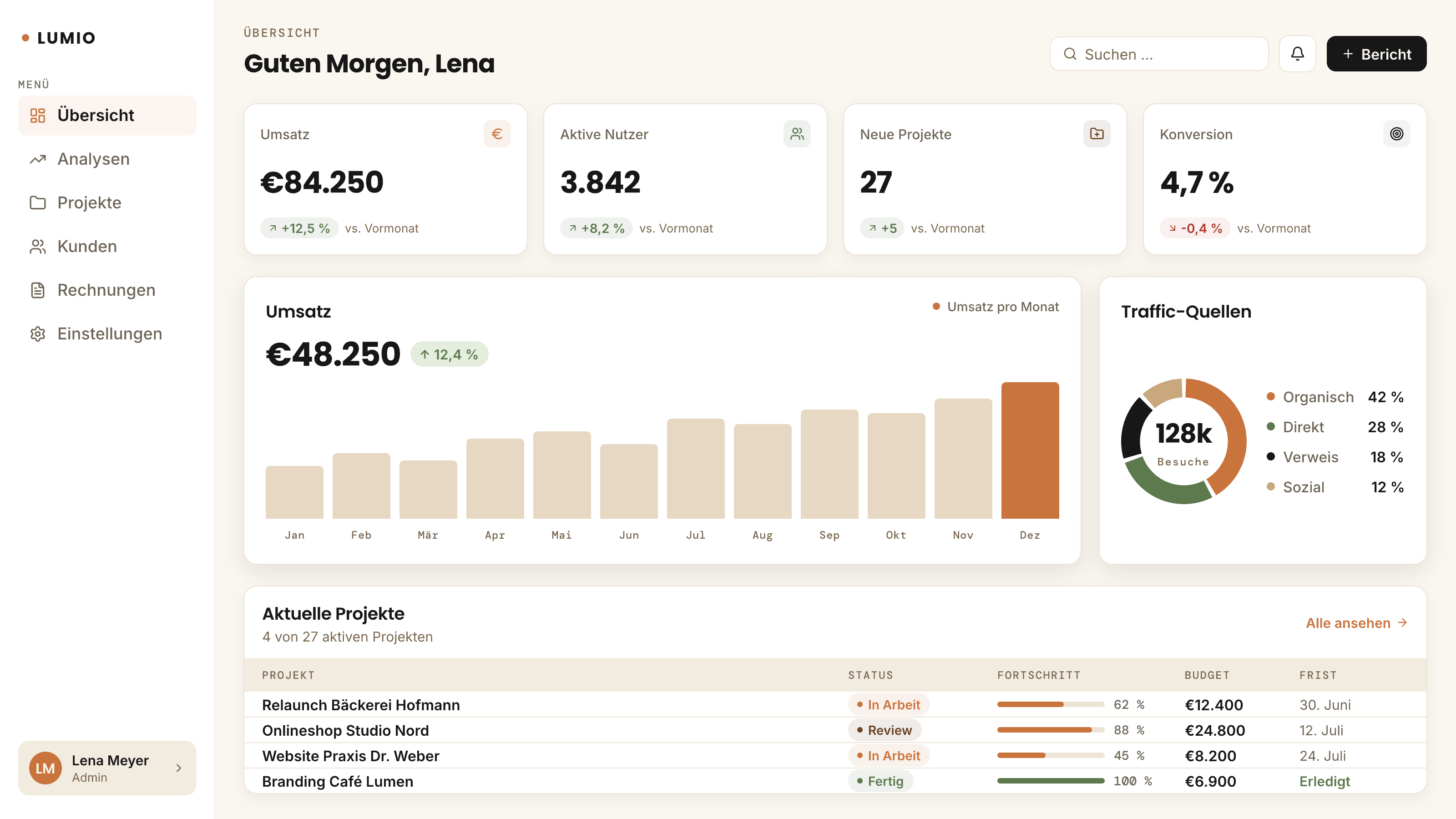Click the Organisch legend color dot

click(x=1271, y=397)
